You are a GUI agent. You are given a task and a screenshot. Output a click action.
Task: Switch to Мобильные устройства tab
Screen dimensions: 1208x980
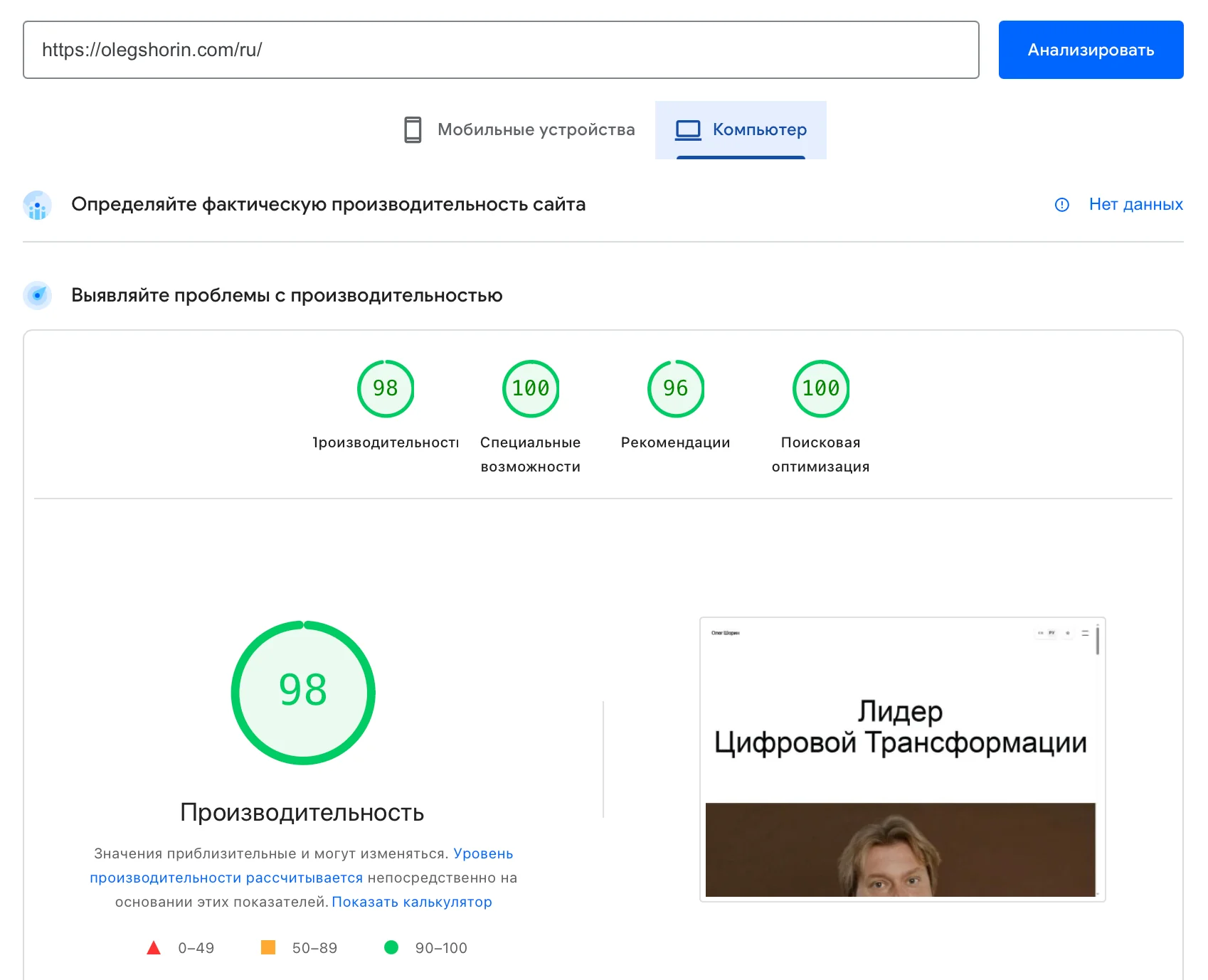coord(519,129)
